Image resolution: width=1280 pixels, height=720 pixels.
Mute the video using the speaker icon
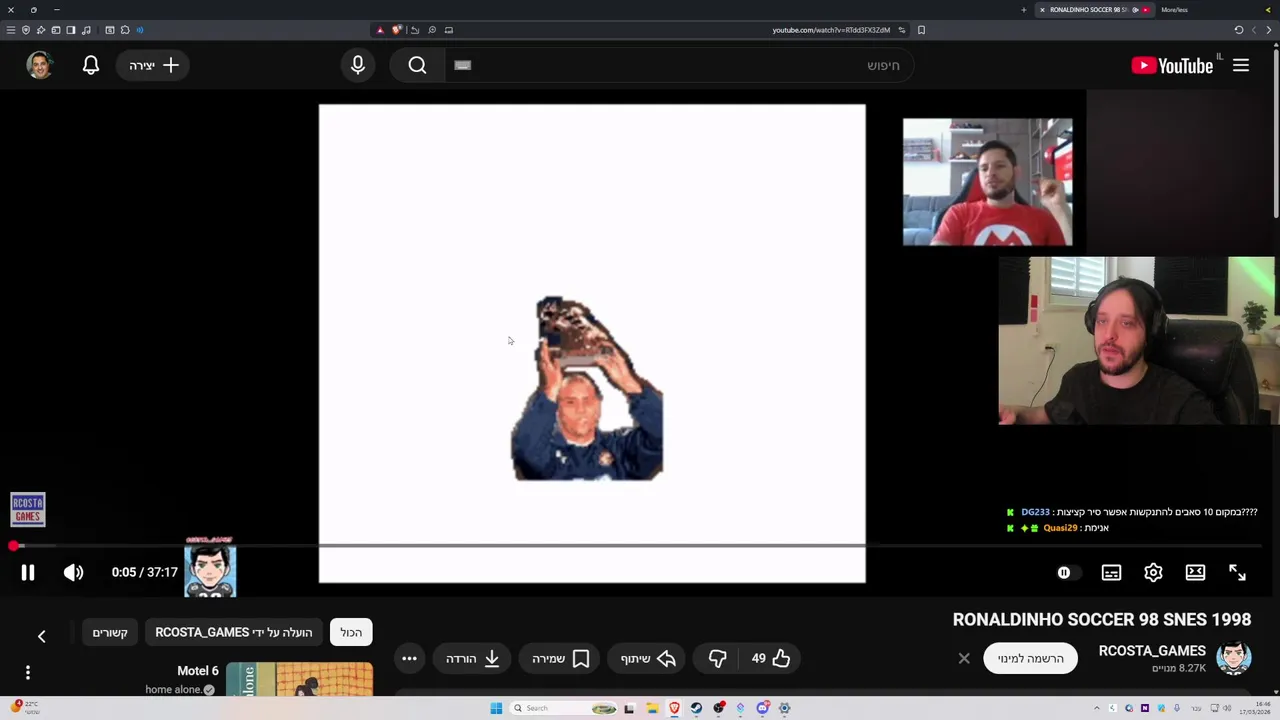tap(74, 572)
